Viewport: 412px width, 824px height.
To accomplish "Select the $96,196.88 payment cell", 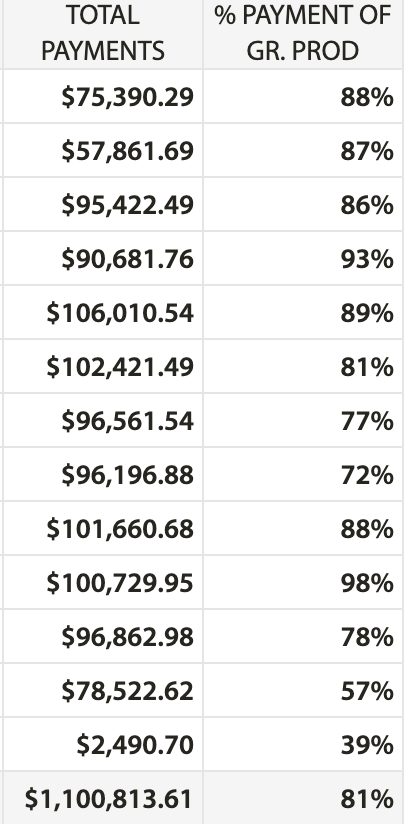I will (103, 475).
